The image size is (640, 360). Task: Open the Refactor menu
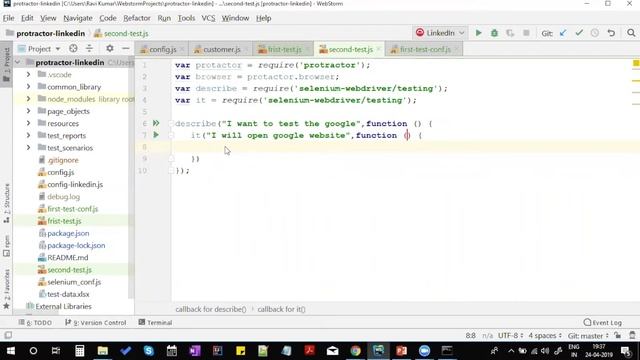pyautogui.click(x=137, y=18)
